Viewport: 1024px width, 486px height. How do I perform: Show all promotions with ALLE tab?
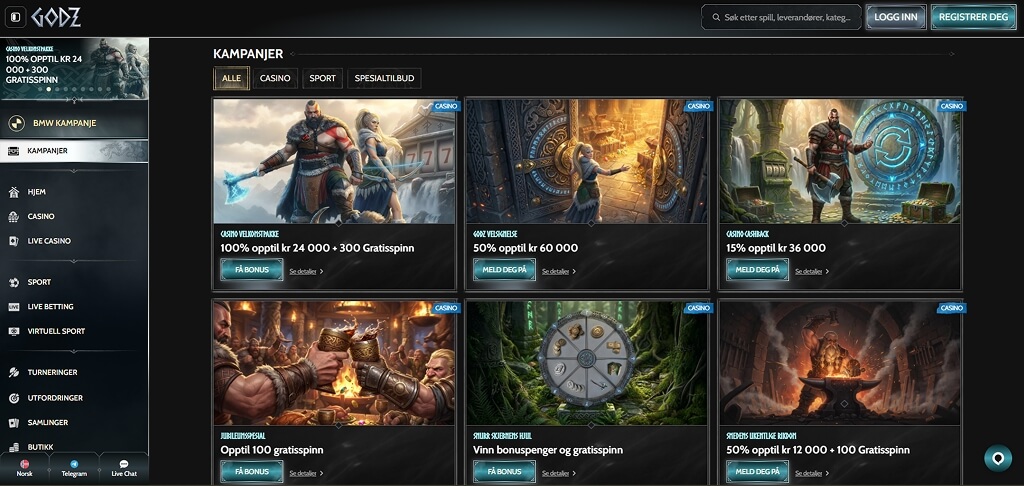pyautogui.click(x=231, y=78)
